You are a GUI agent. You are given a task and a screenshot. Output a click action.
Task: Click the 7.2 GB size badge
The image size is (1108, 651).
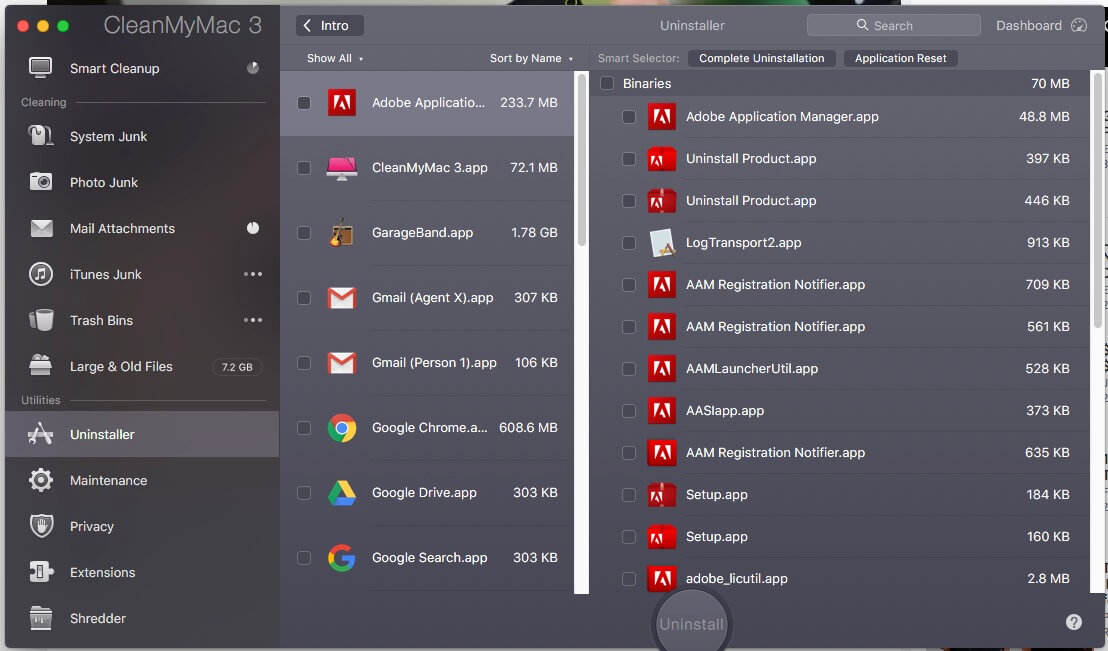coord(237,367)
